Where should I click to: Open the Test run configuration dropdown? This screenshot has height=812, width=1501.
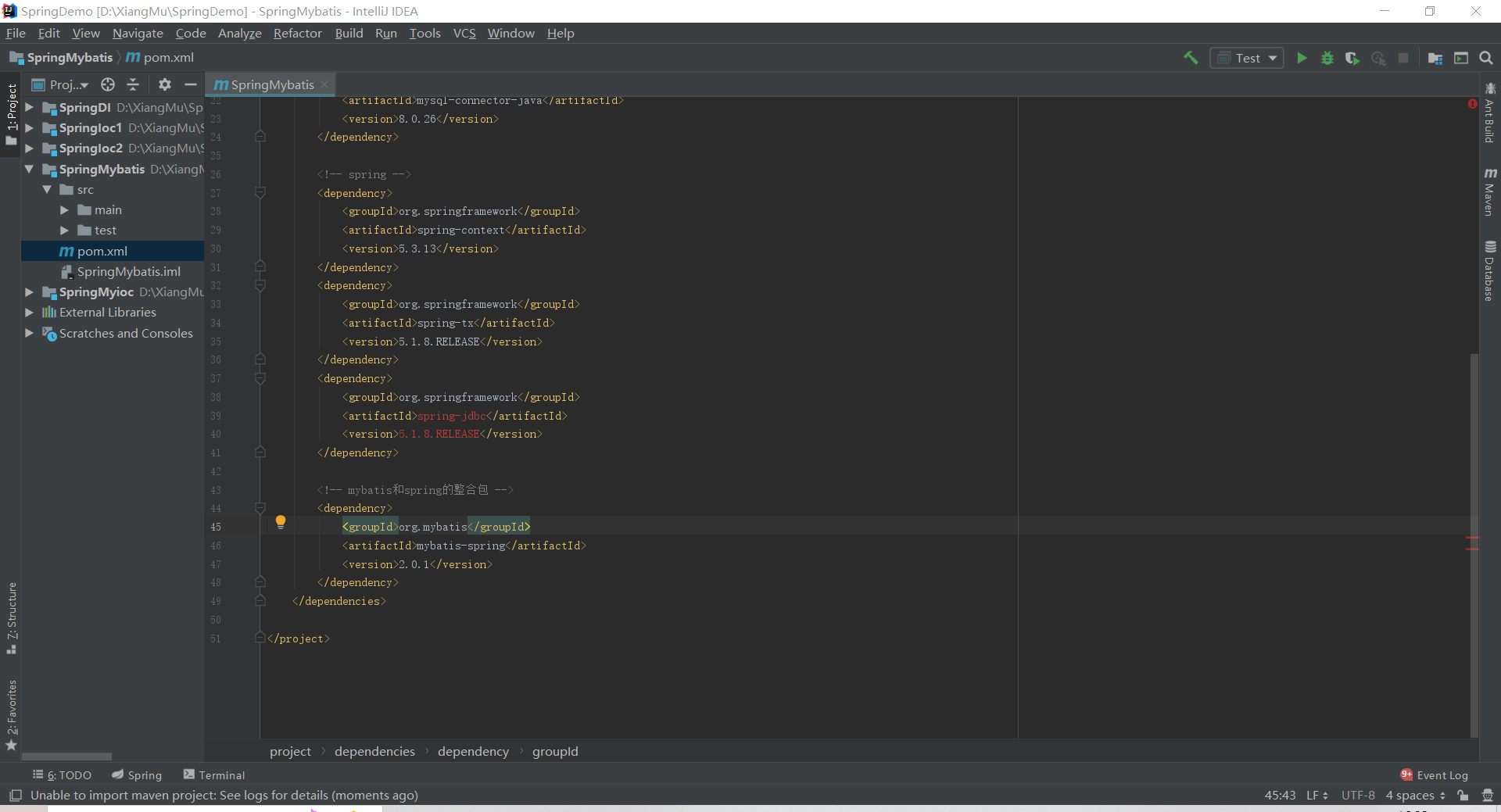[x=1247, y=58]
